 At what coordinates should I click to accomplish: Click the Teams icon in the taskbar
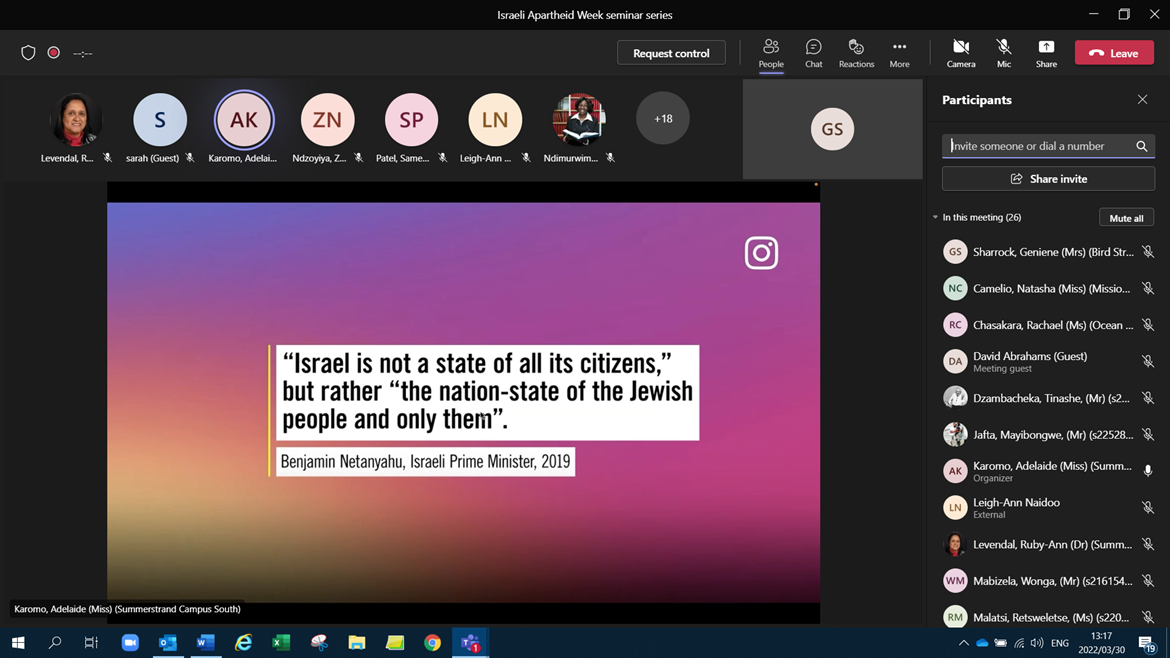[x=471, y=642]
